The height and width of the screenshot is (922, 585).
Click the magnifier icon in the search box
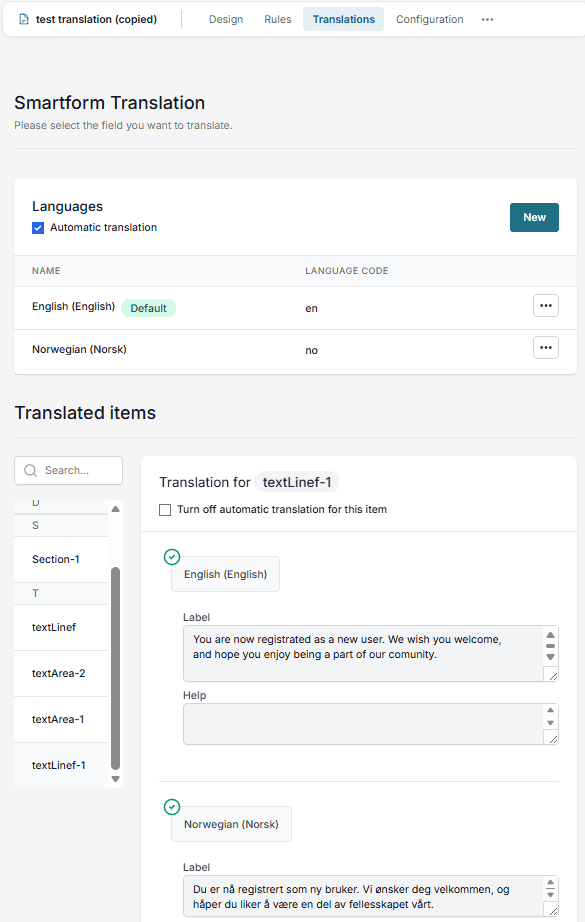[31, 470]
